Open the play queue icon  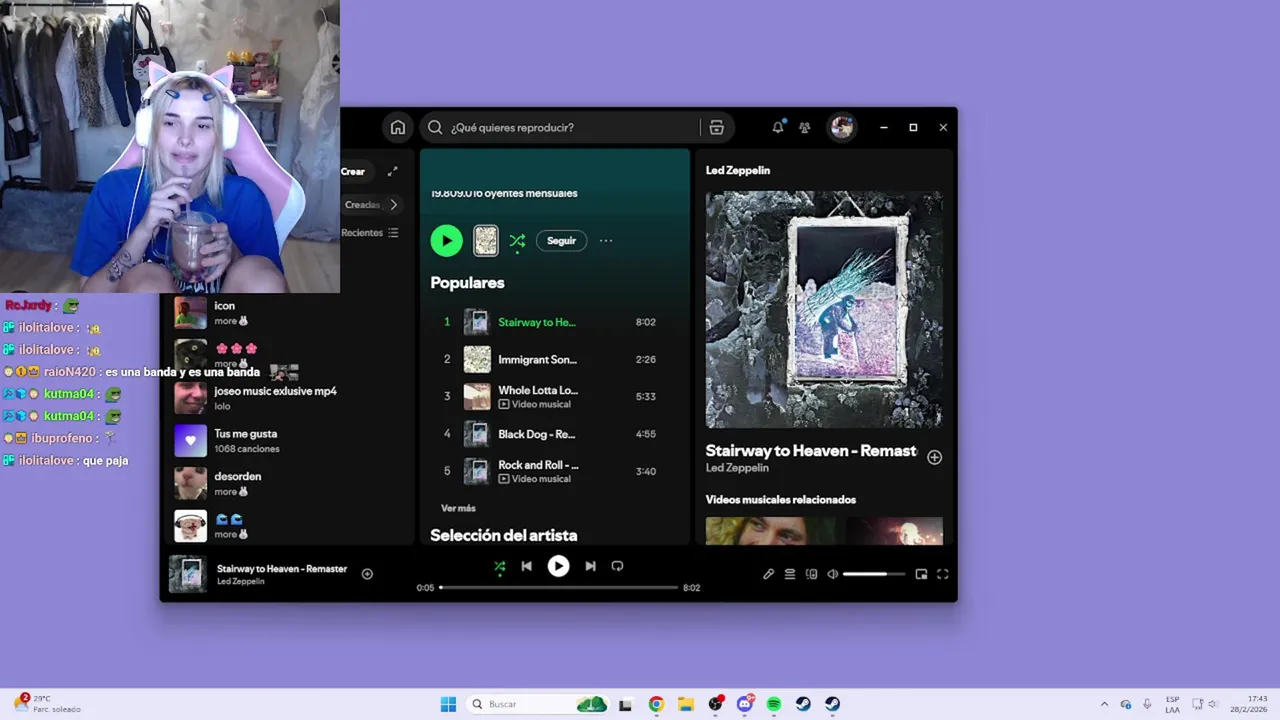click(790, 574)
